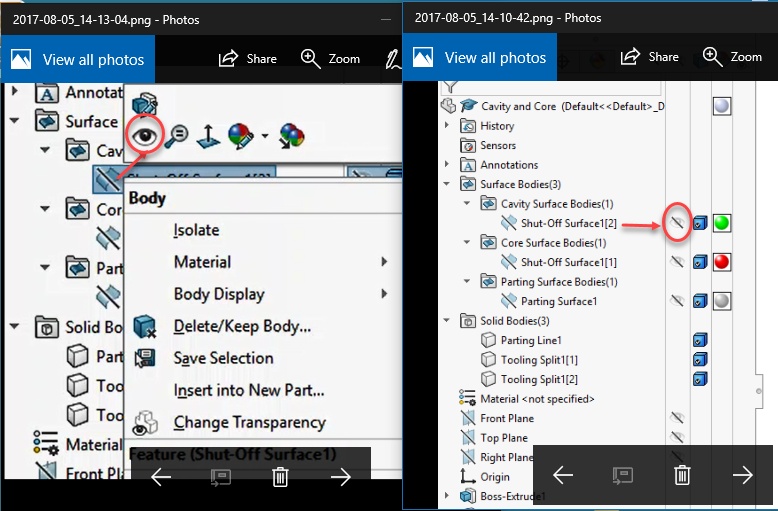Collapse Cavity Surface Bodies(1) folder
Image resolution: width=778 pixels, height=511 pixels.
(467, 203)
